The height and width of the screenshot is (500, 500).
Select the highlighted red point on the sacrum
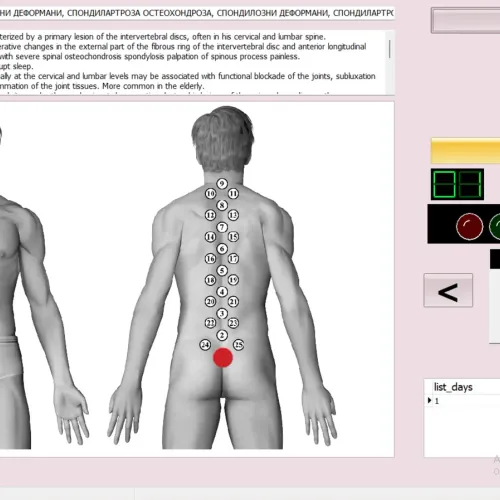tap(223, 357)
